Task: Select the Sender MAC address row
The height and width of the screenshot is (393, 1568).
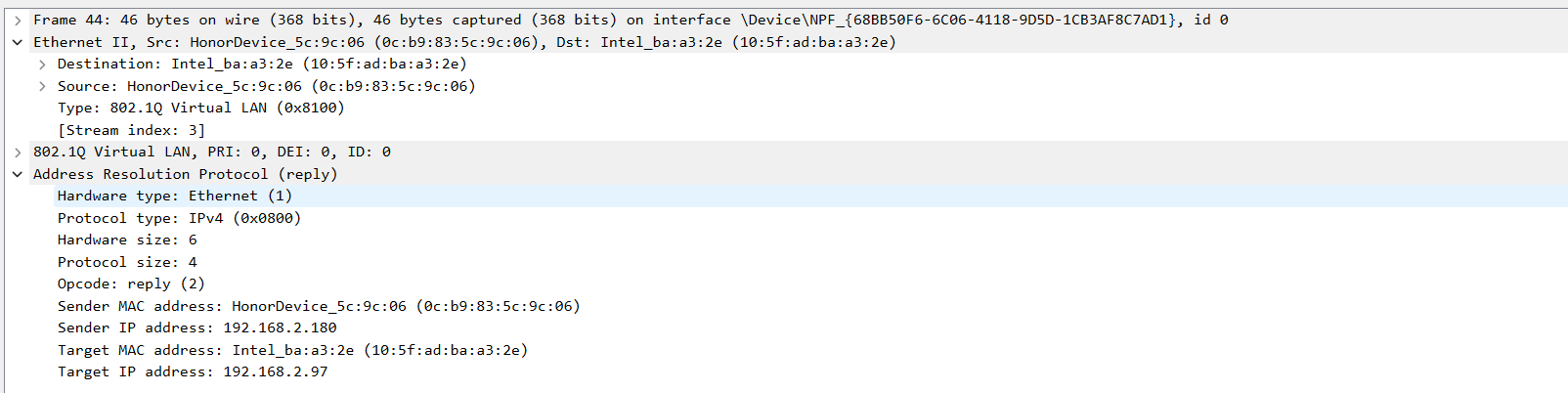Action: (x=318, y=306)
